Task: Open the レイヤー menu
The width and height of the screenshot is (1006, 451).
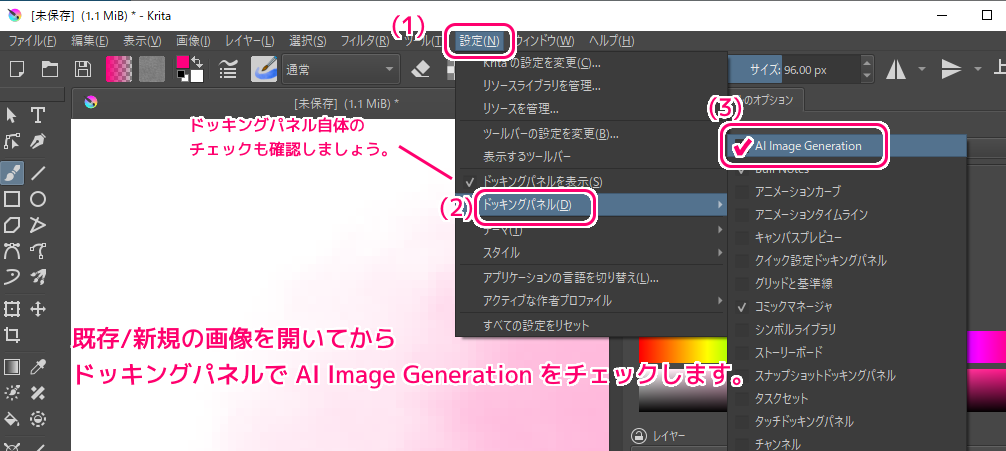Action: click(x=250, y=41)
